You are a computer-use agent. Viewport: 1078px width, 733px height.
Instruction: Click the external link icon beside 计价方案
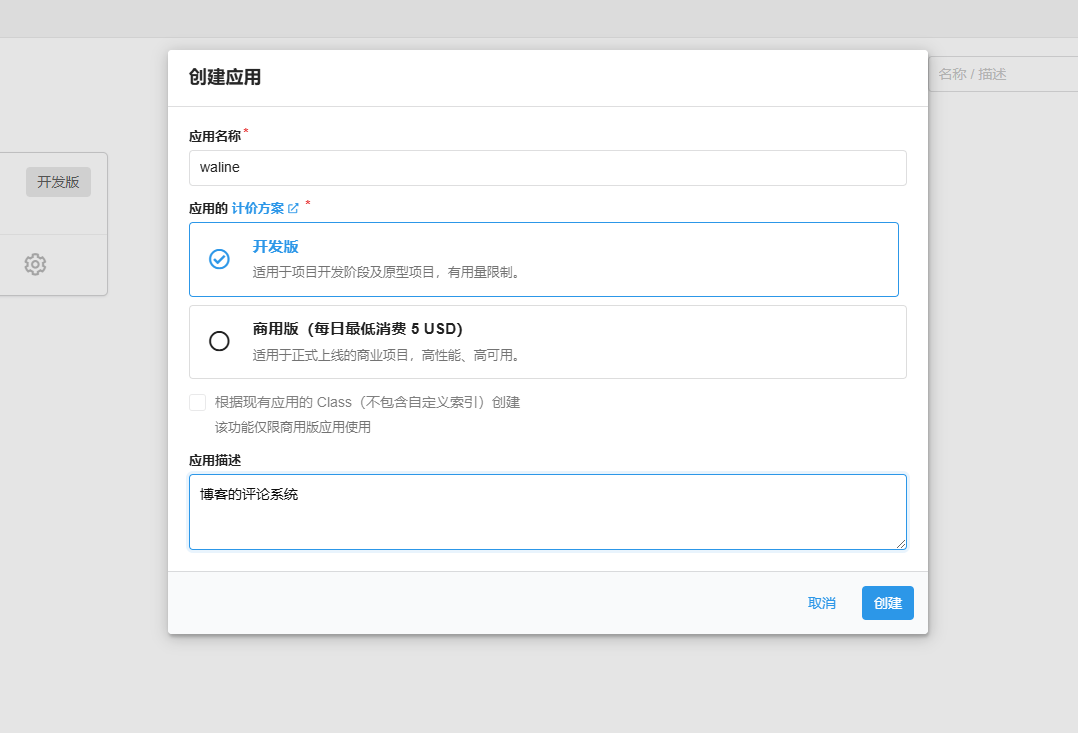coord(293,209)
